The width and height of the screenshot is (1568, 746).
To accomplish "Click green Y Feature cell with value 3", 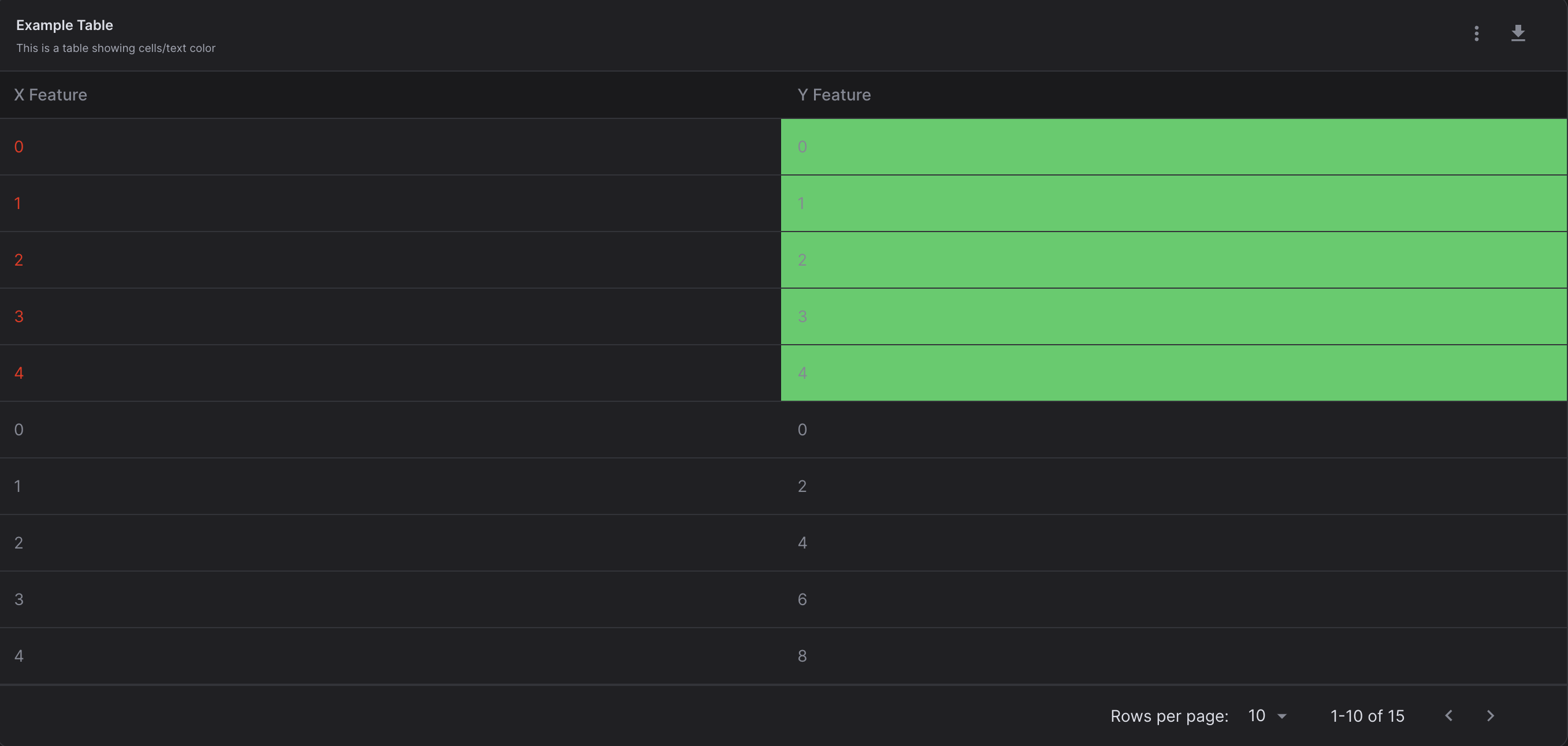I will (1173, 316).
